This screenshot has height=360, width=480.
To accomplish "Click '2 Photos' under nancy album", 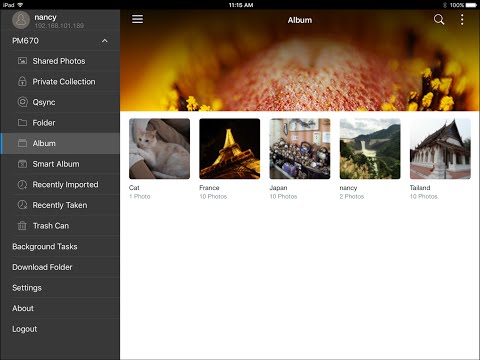I will (352, 197).
